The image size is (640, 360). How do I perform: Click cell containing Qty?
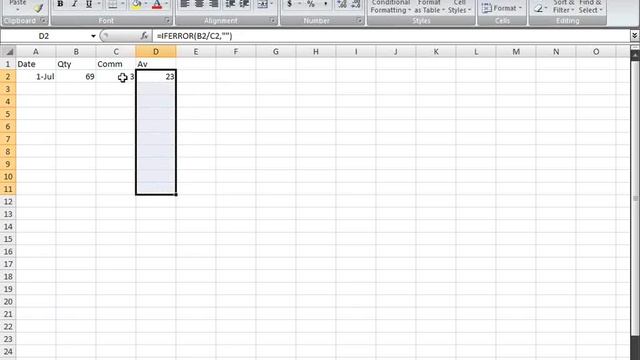[76, 64]
